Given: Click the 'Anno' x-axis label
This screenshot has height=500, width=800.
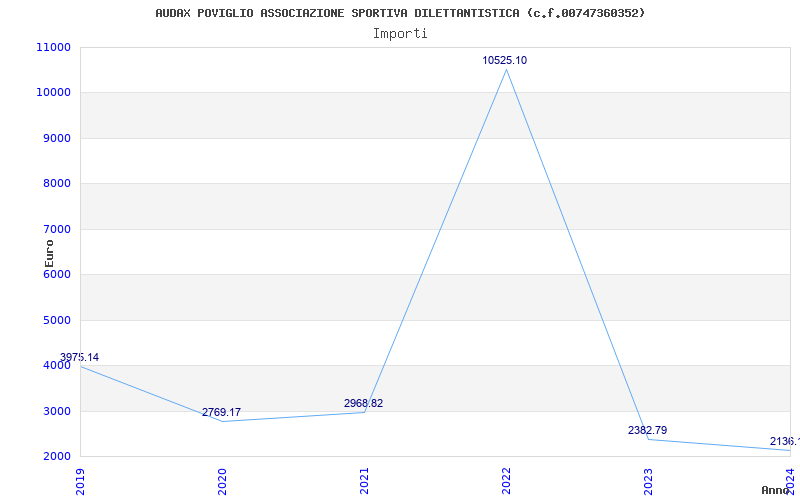Looking at the screenshot, I should (x=776, y=490).
